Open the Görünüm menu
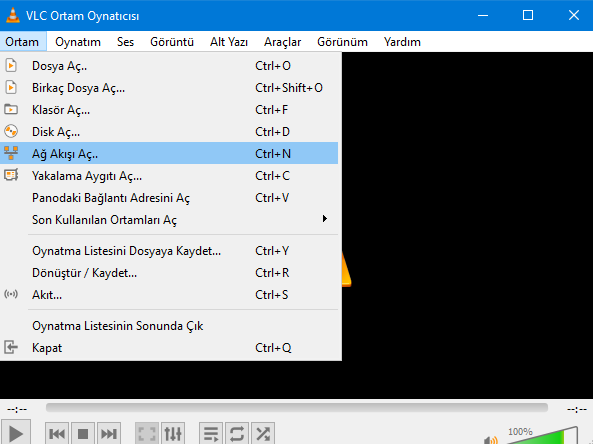Viewport: 593px width, 444px height. click(x=342, y=42)
